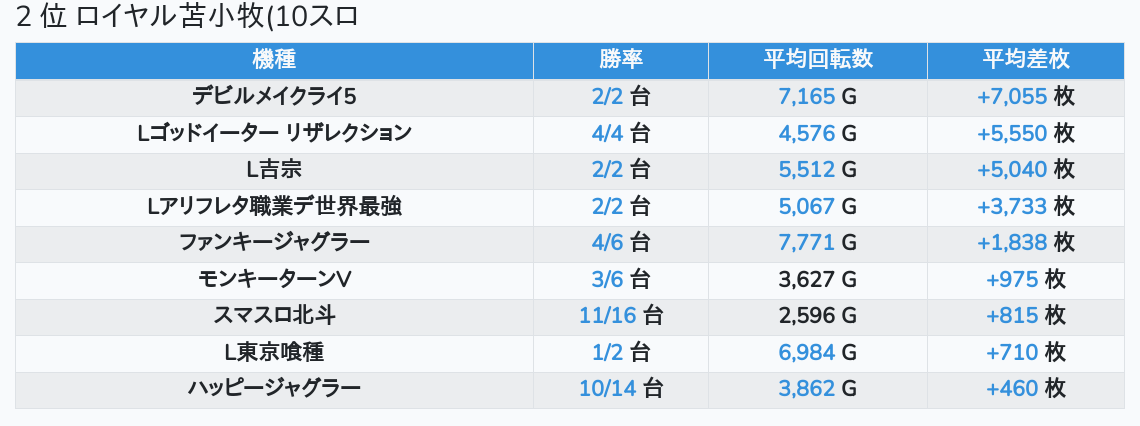Select the +7,055 average difference value
This screenshot has width=1140, height=426.
tap(1012, 97)
